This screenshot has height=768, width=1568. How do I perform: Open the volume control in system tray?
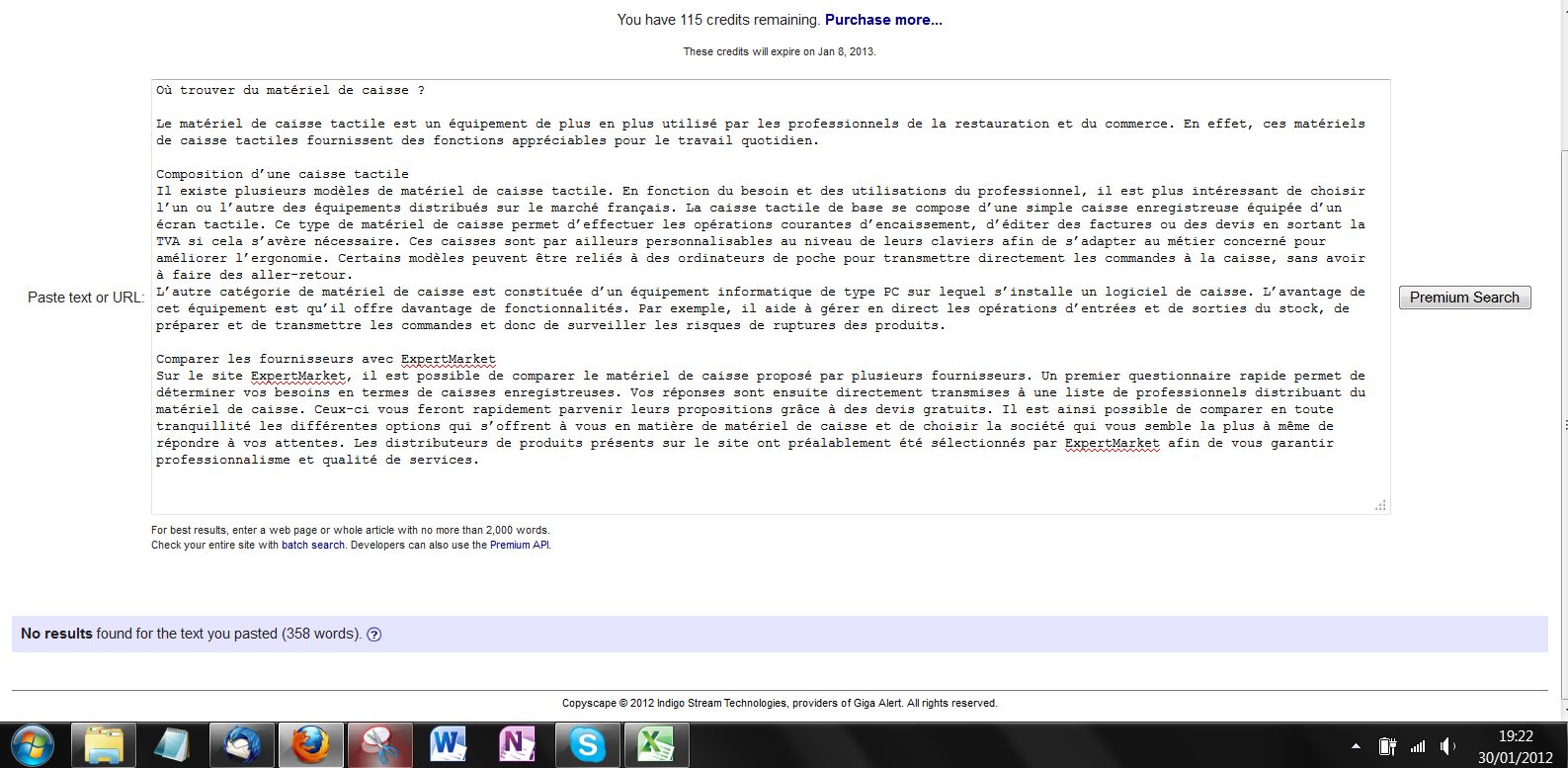(1447, 746)
